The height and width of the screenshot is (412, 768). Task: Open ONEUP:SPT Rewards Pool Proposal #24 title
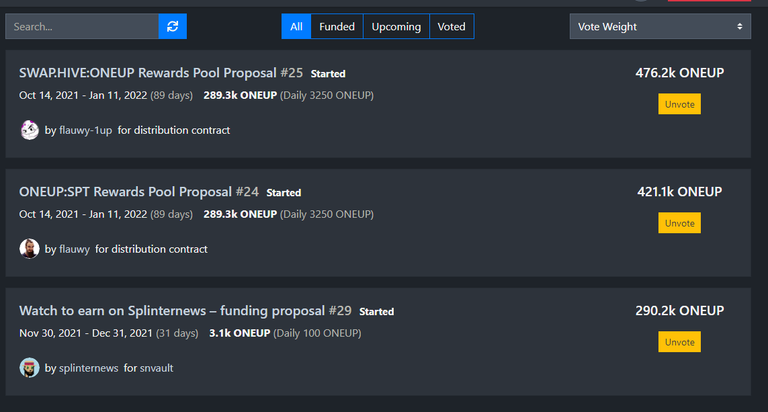139,192
